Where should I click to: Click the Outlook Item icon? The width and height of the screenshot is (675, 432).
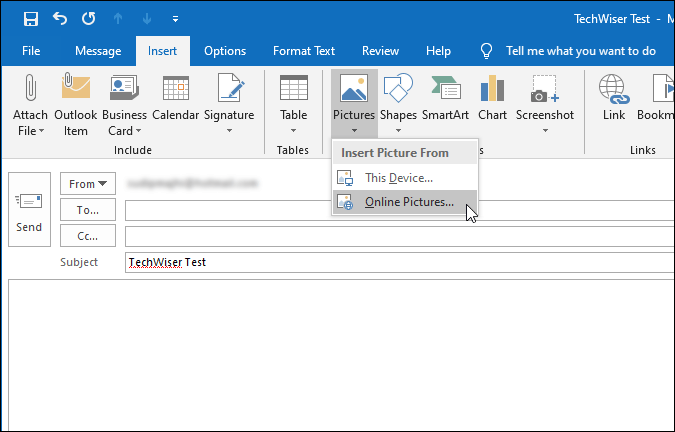(x=77, y=92)
